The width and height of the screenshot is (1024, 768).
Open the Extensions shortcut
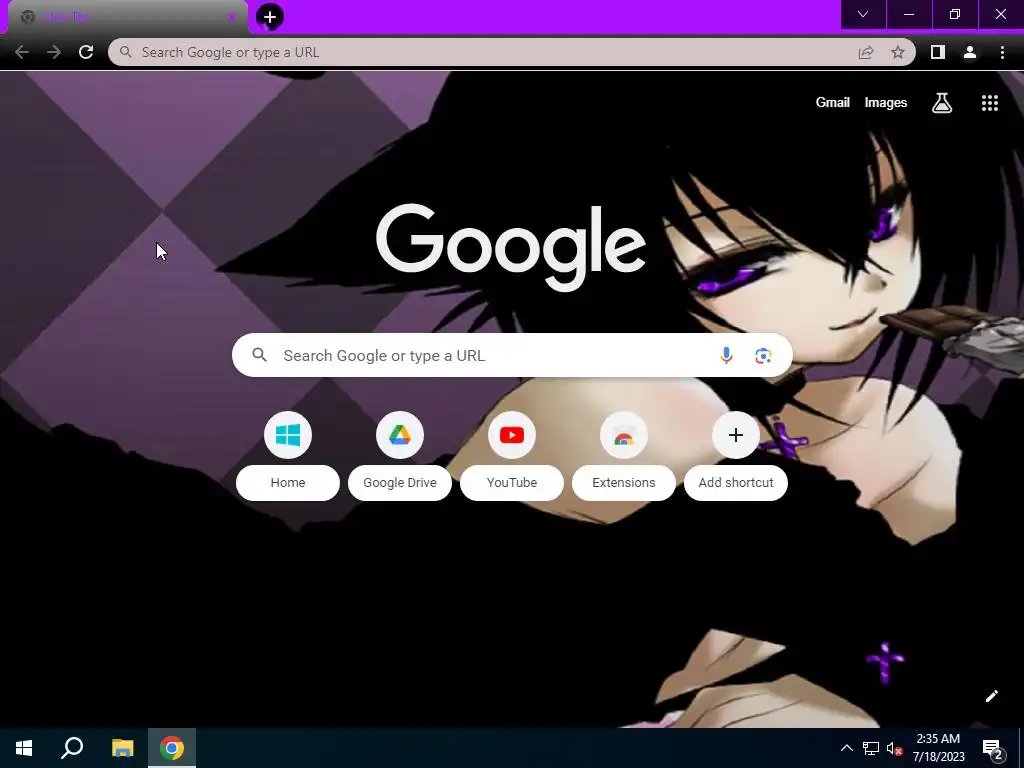click(624, 456)
